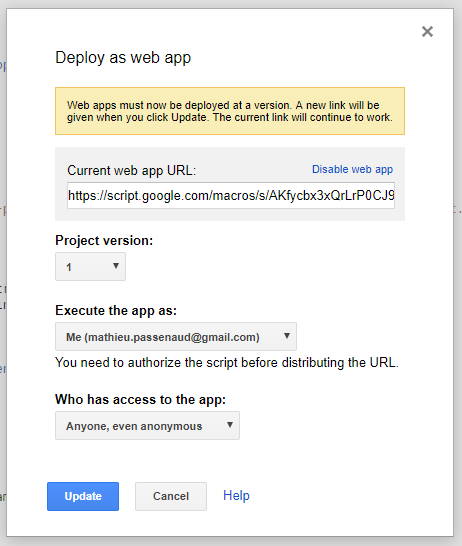The width and height of the screenshot is (462, 546).
Task: Cancel the web app deployment
Action: tap(171, 496)
